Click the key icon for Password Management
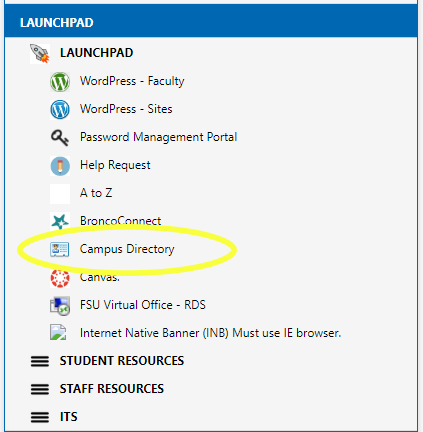This screenshot has height=432, width=423. click(x=60, y=138)
